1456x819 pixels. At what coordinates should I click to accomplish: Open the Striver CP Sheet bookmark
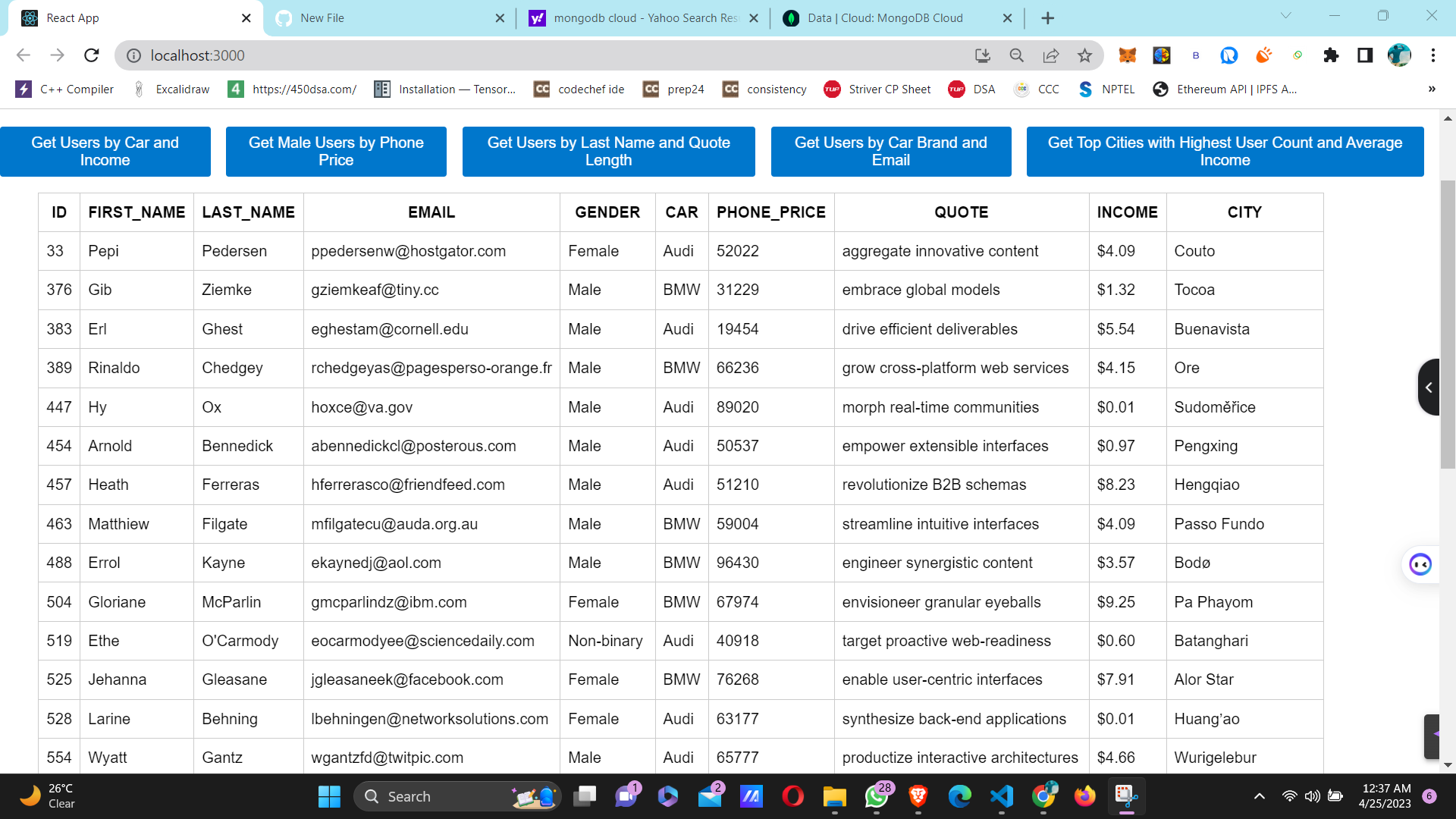point(877,89)
